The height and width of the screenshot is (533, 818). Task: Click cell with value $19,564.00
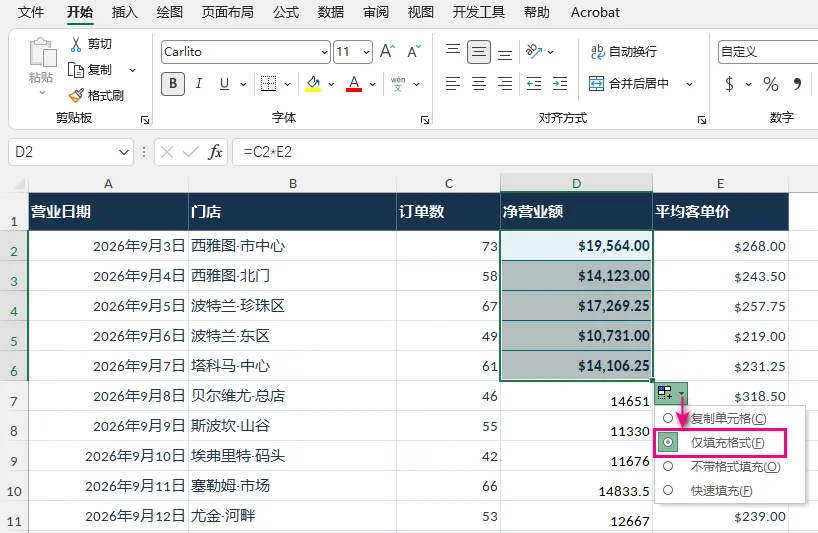tap(576, 246)
